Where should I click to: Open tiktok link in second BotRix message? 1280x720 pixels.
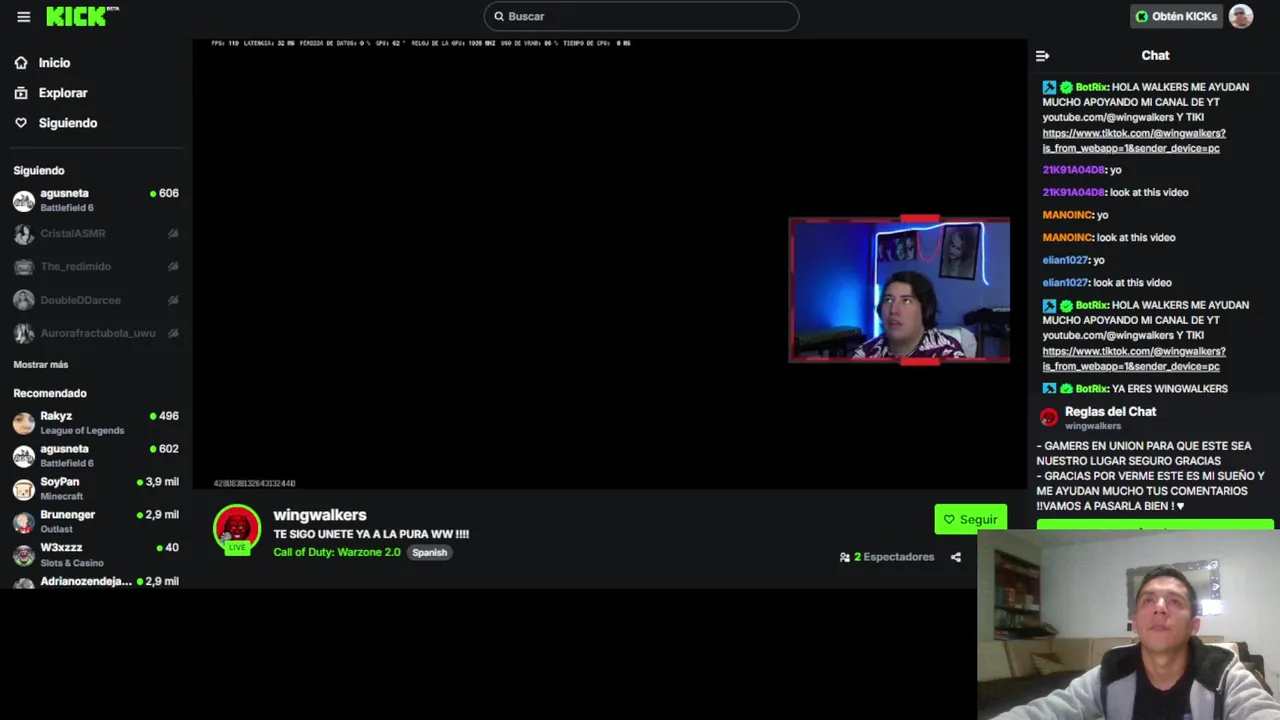pos(1133,358)
